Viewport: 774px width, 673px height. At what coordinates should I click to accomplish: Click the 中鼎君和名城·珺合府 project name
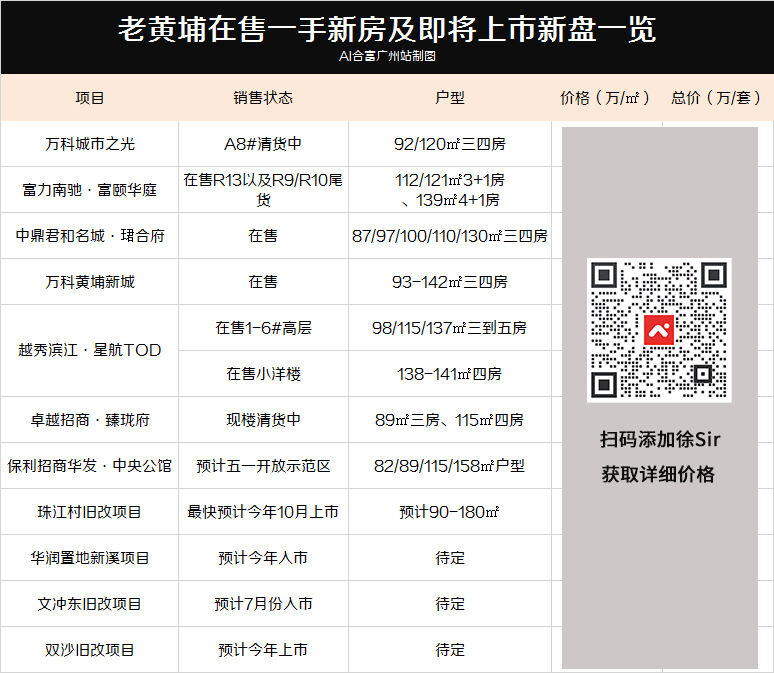pyautogui.click(x=90, y=236)
